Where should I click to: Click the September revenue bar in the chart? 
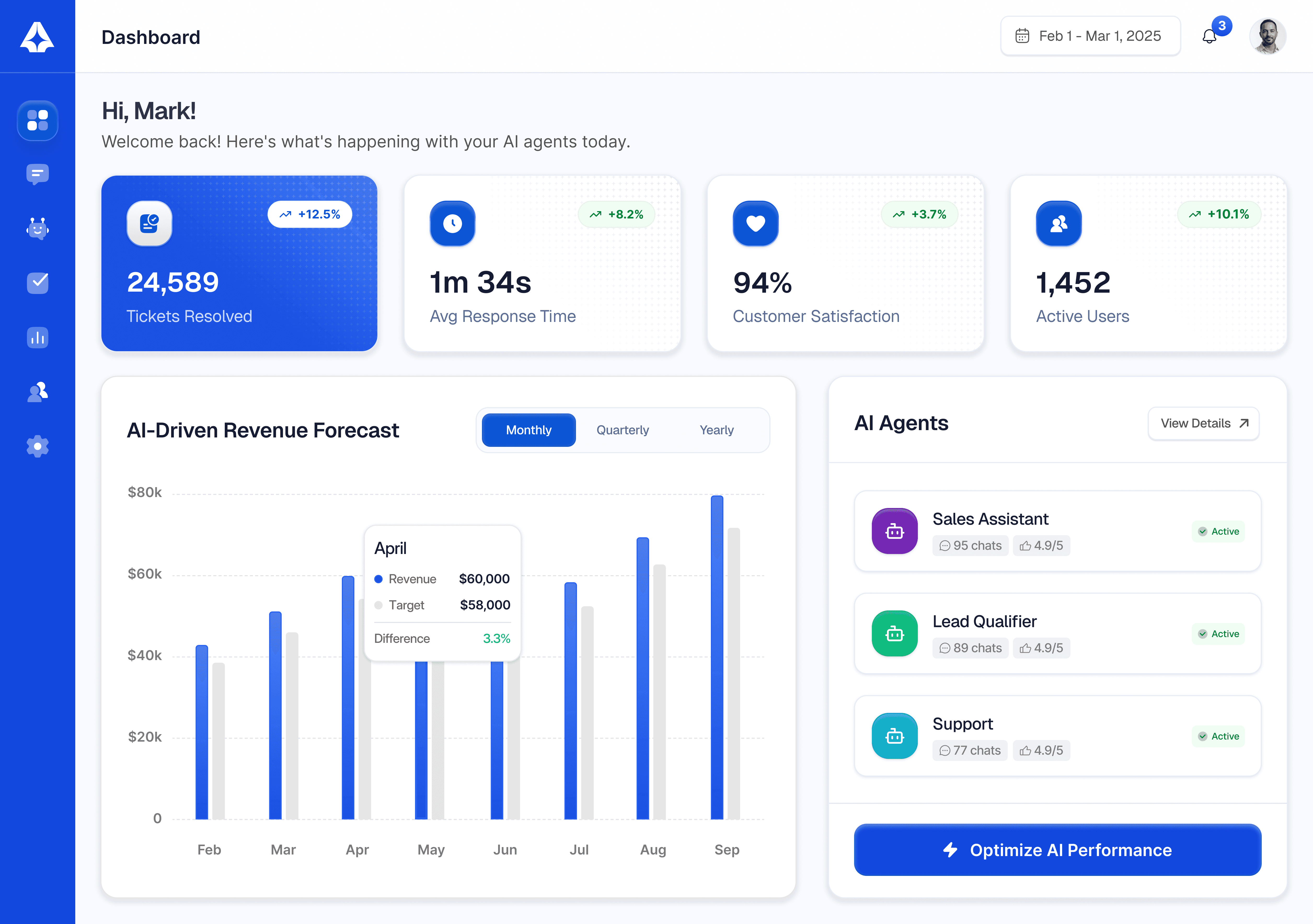(x=717, y=657)
